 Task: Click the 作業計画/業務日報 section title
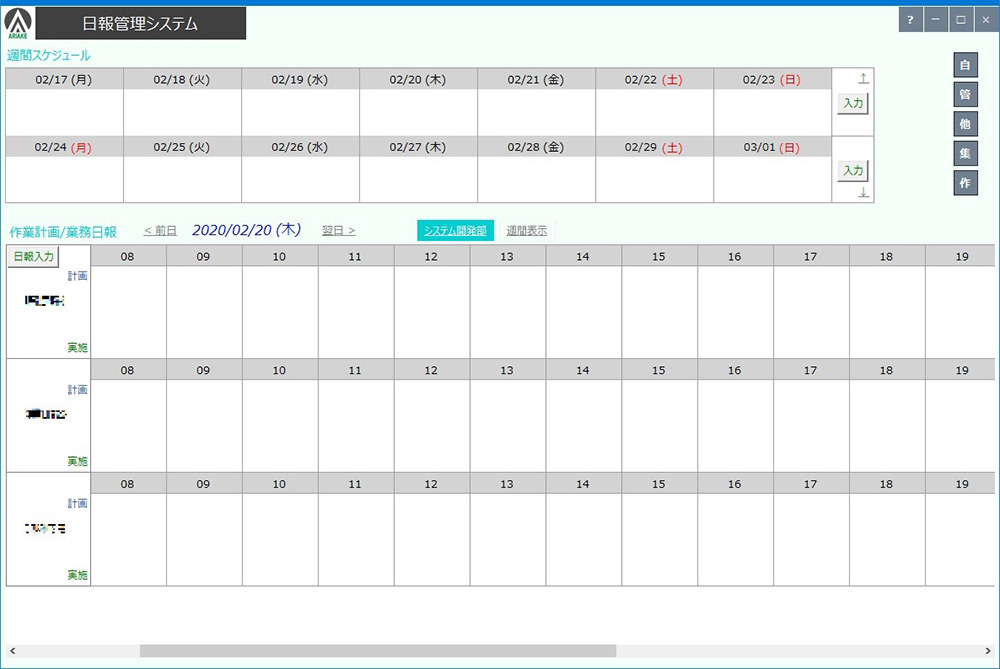pos(63,232)
